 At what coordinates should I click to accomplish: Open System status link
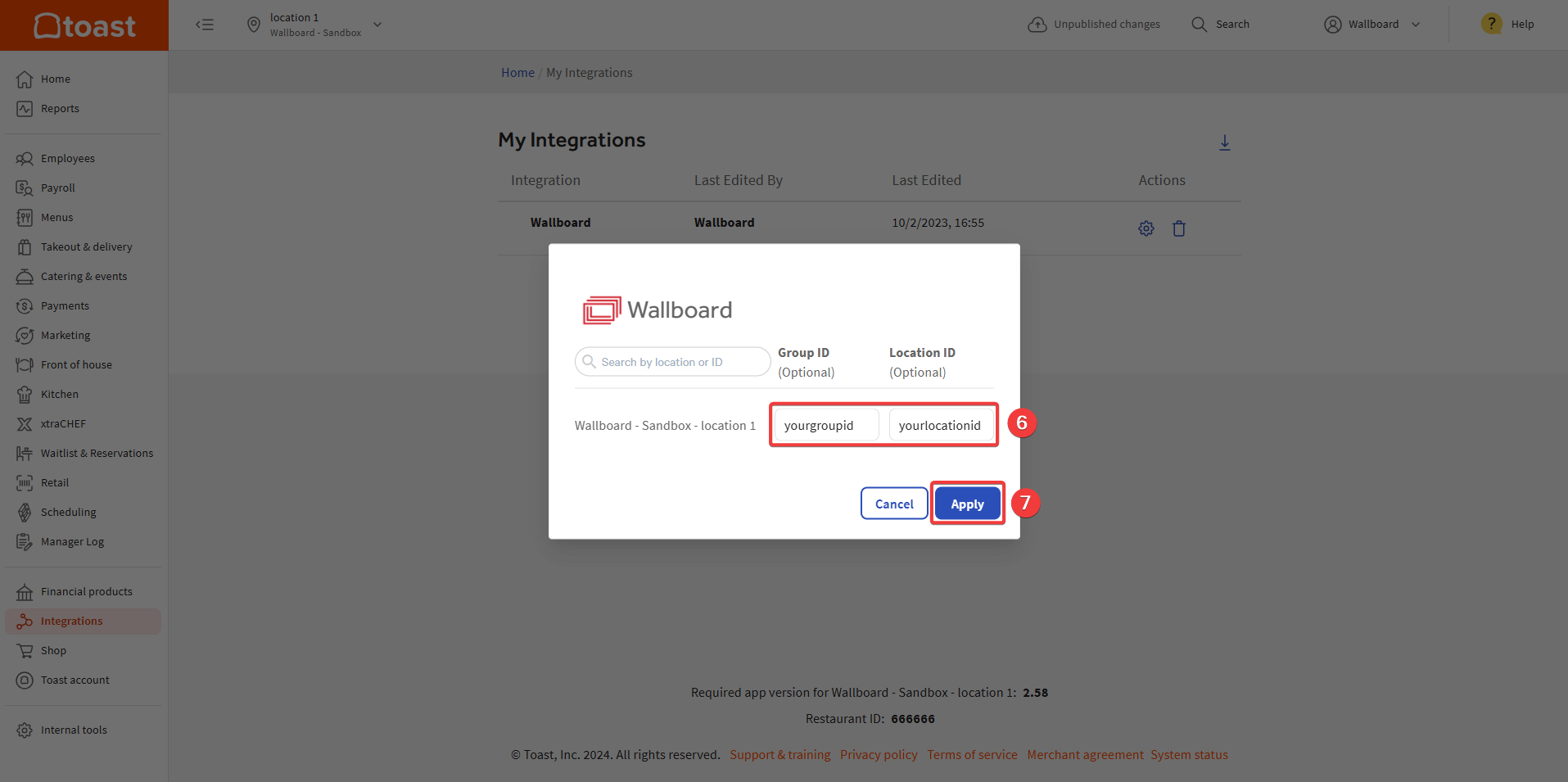point(1189,755)
